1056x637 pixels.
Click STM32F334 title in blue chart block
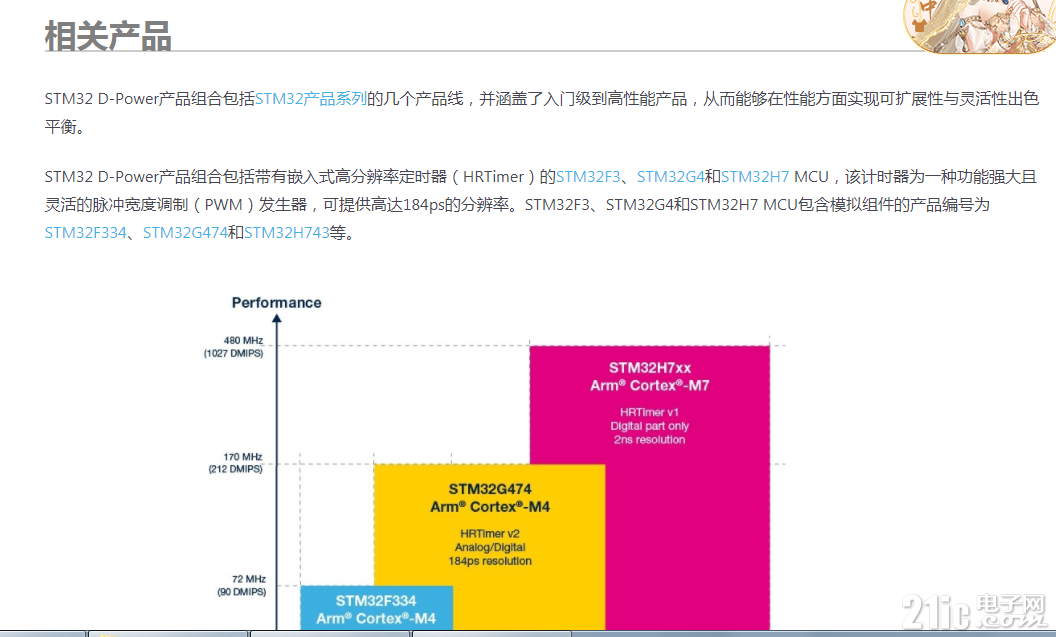pos(376,601)
